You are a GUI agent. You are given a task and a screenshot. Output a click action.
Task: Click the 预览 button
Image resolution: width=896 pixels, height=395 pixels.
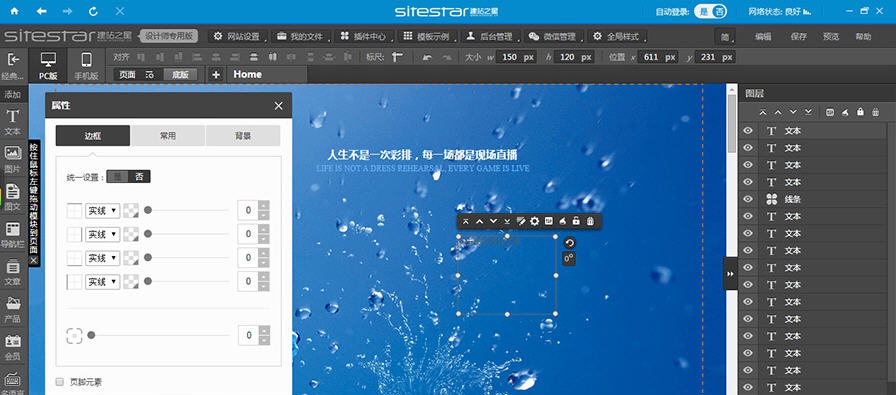(831, 37)
